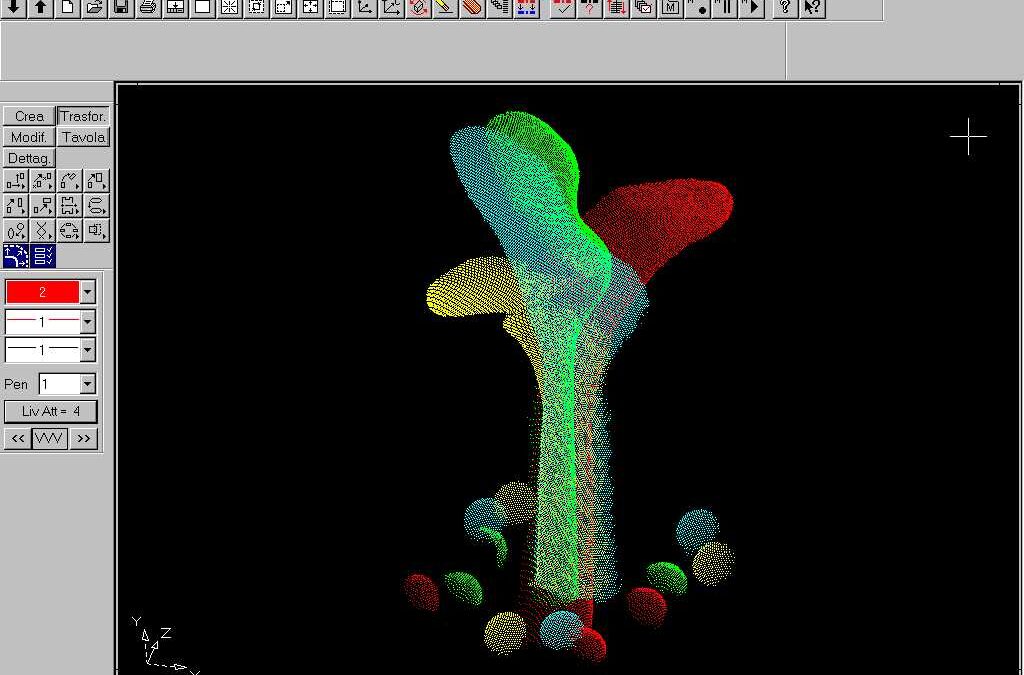Click the printer icon in the top toolbar
This screenshot has width=1024, height=675.
coord(148,8)
